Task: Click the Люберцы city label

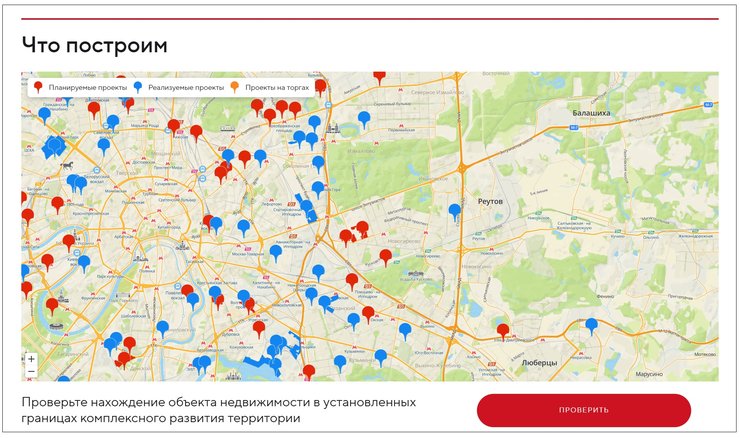Action: coord(539,363)
